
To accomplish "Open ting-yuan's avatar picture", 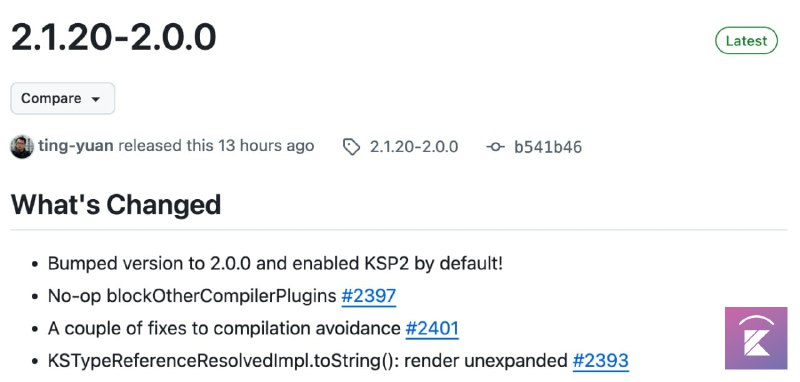I will 22,147.
